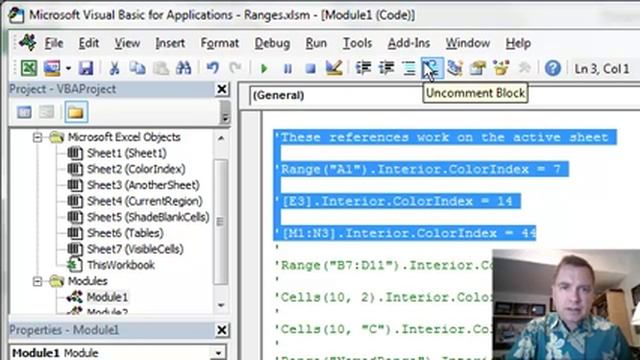Viewport: 640px width, 360px height.
Task: Click the Paste toolbar icon
Action: tap(161, 68)
